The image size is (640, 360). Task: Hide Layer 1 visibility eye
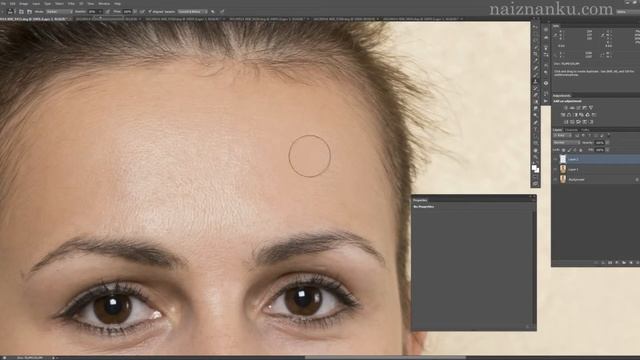click(x=555, y=169)
